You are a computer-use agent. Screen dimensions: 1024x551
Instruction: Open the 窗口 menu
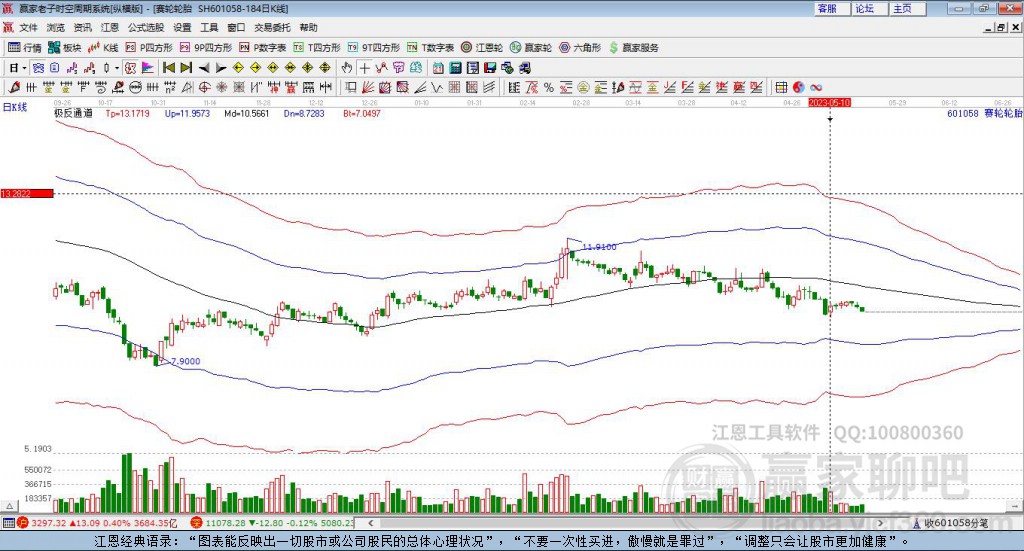(x=236, y=27)
